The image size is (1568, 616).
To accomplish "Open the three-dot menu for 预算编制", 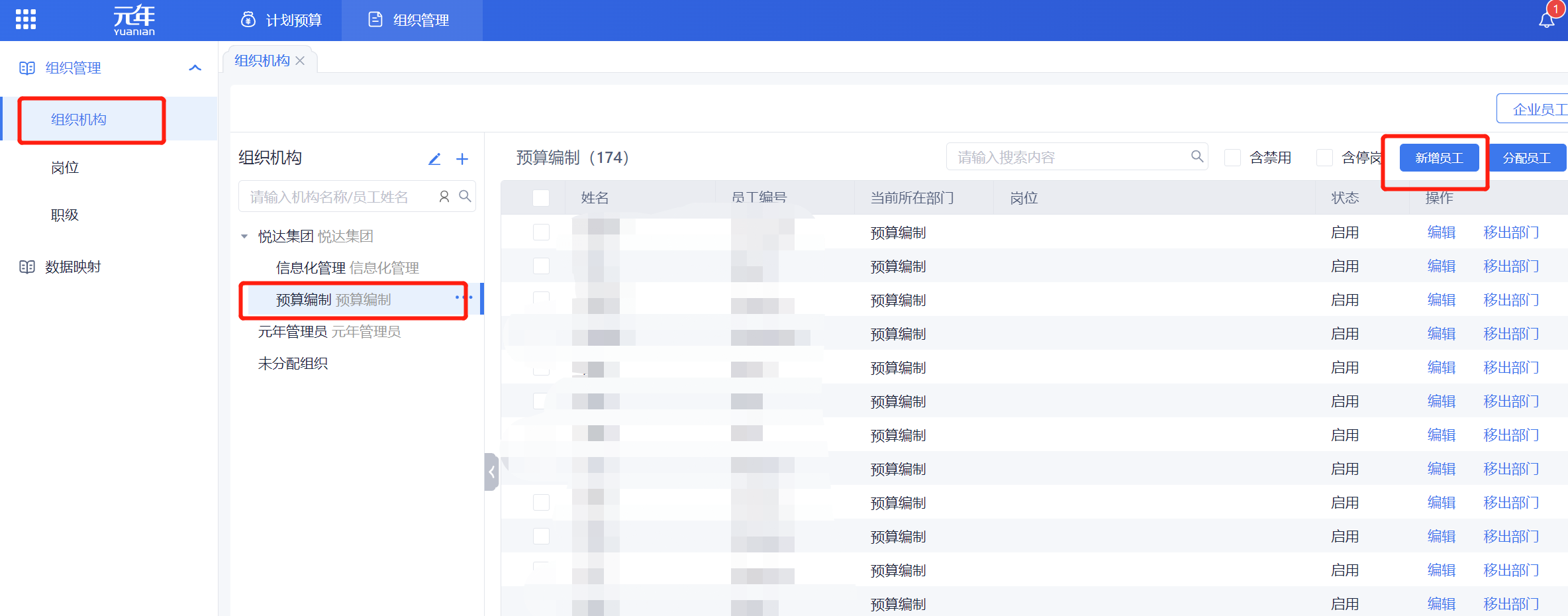I will pos(464,297).
